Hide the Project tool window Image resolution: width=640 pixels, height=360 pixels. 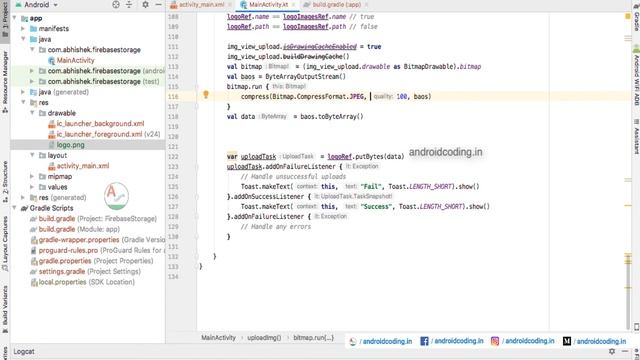click(x=158, y=4)
